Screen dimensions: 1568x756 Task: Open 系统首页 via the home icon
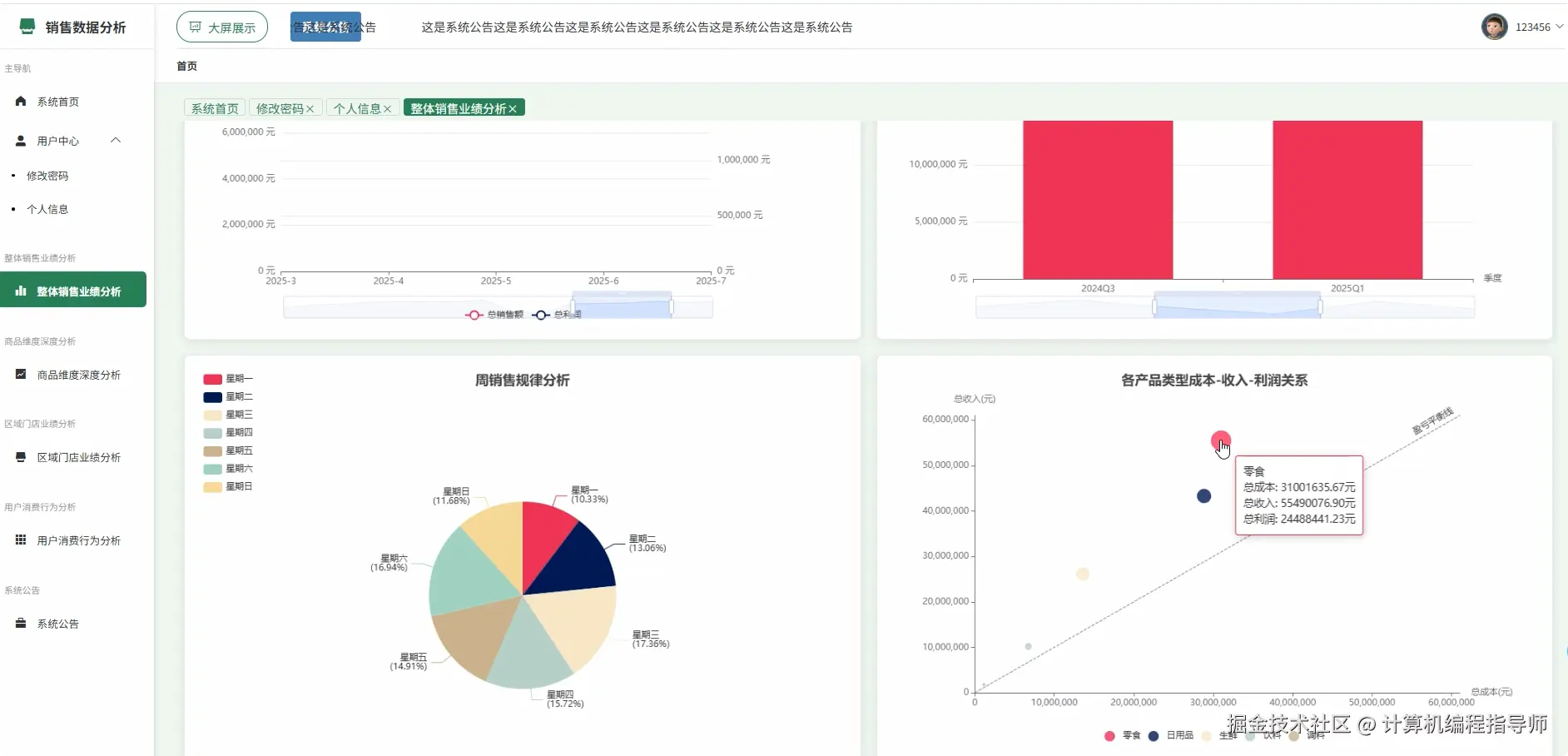pos(20,101)
